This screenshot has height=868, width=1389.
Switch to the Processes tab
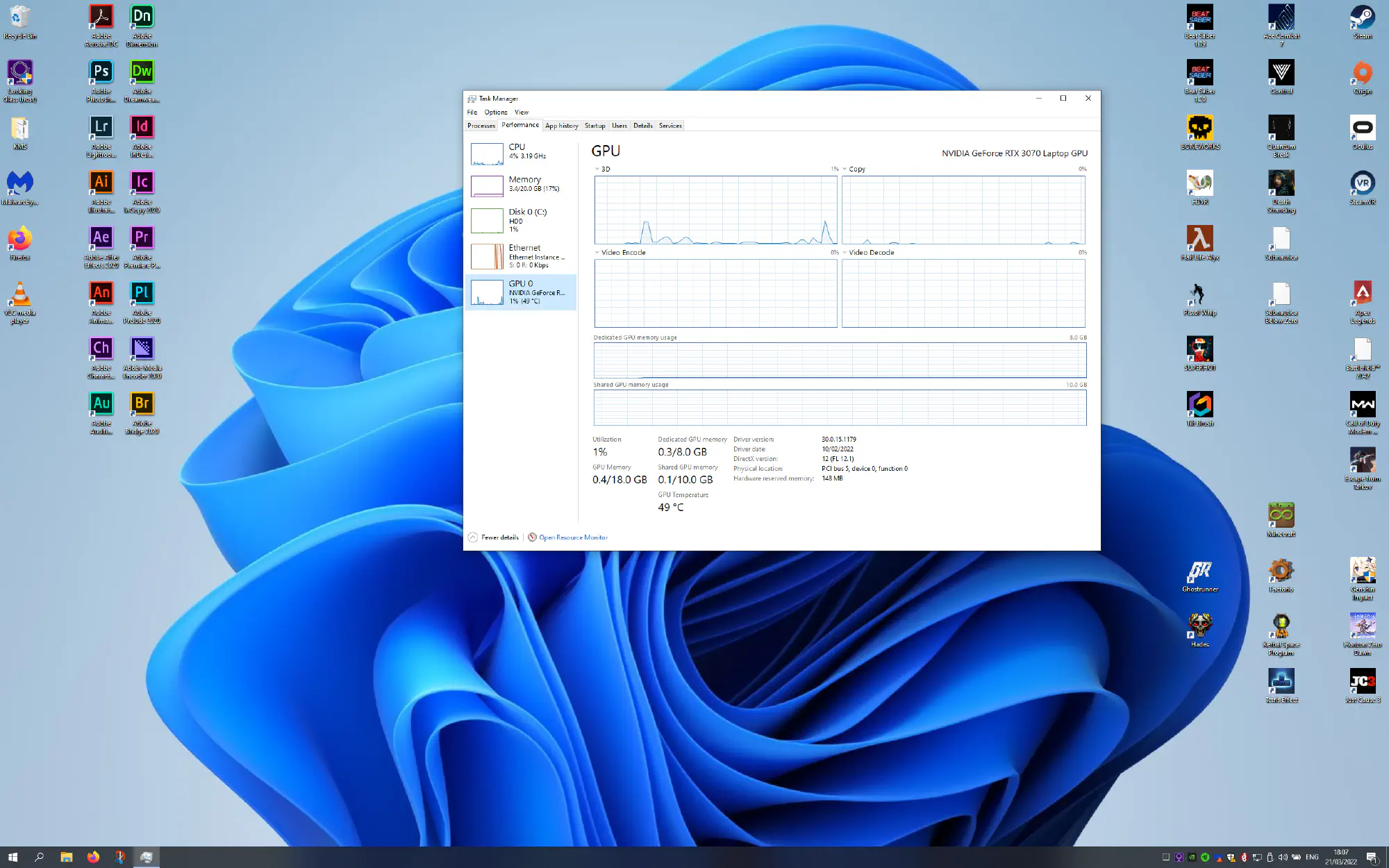click(x=481, y=126)
